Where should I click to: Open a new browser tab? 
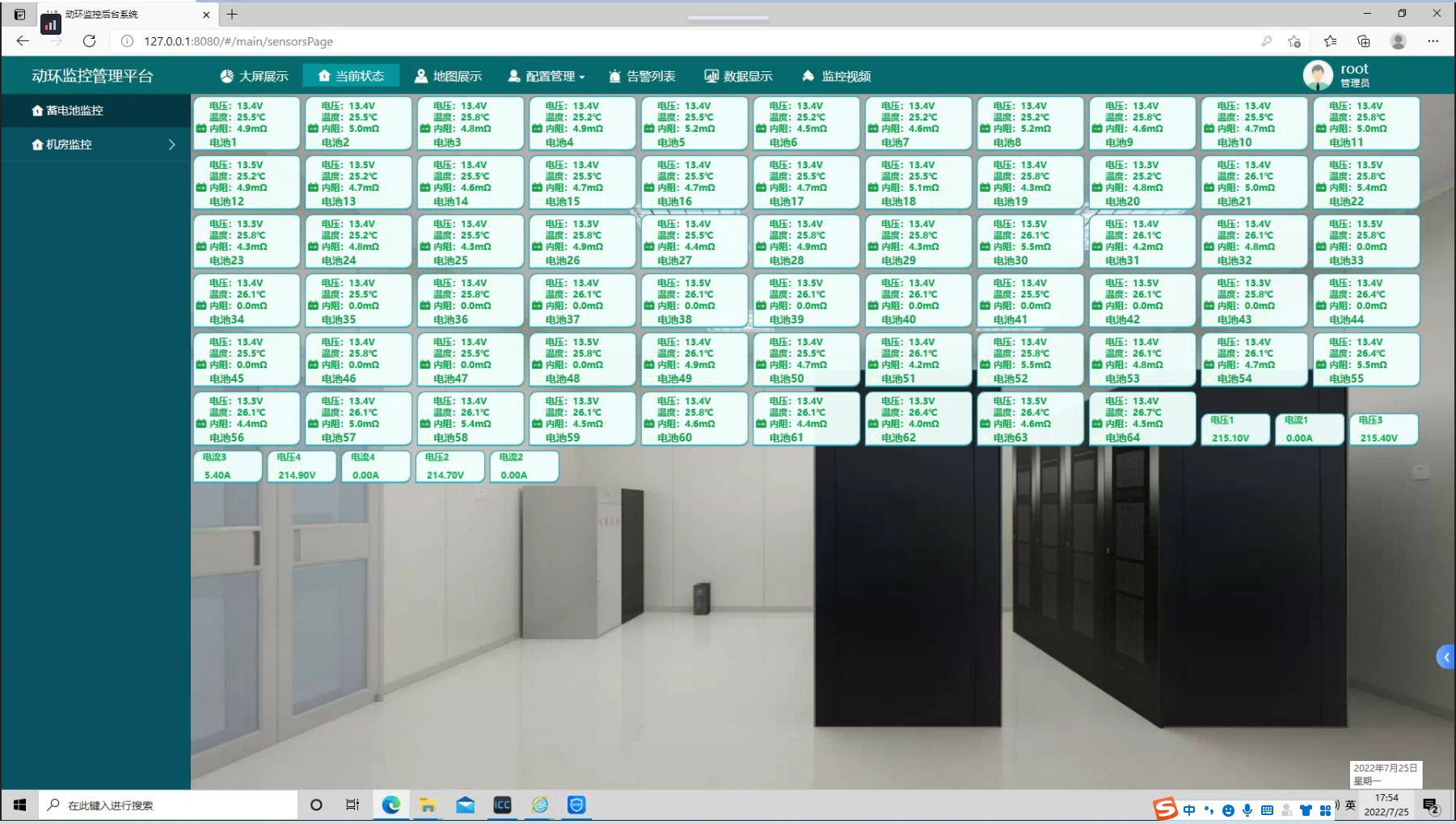[x=232, y=15]
